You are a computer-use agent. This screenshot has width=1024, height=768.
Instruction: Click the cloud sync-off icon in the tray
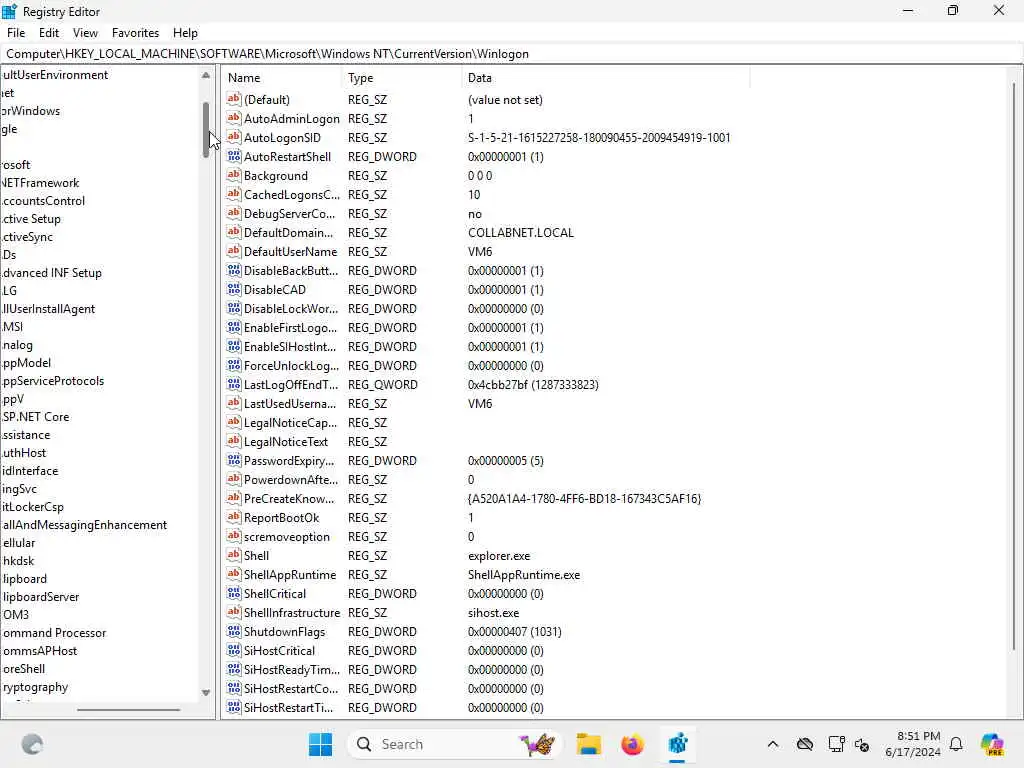pos(805,744)
